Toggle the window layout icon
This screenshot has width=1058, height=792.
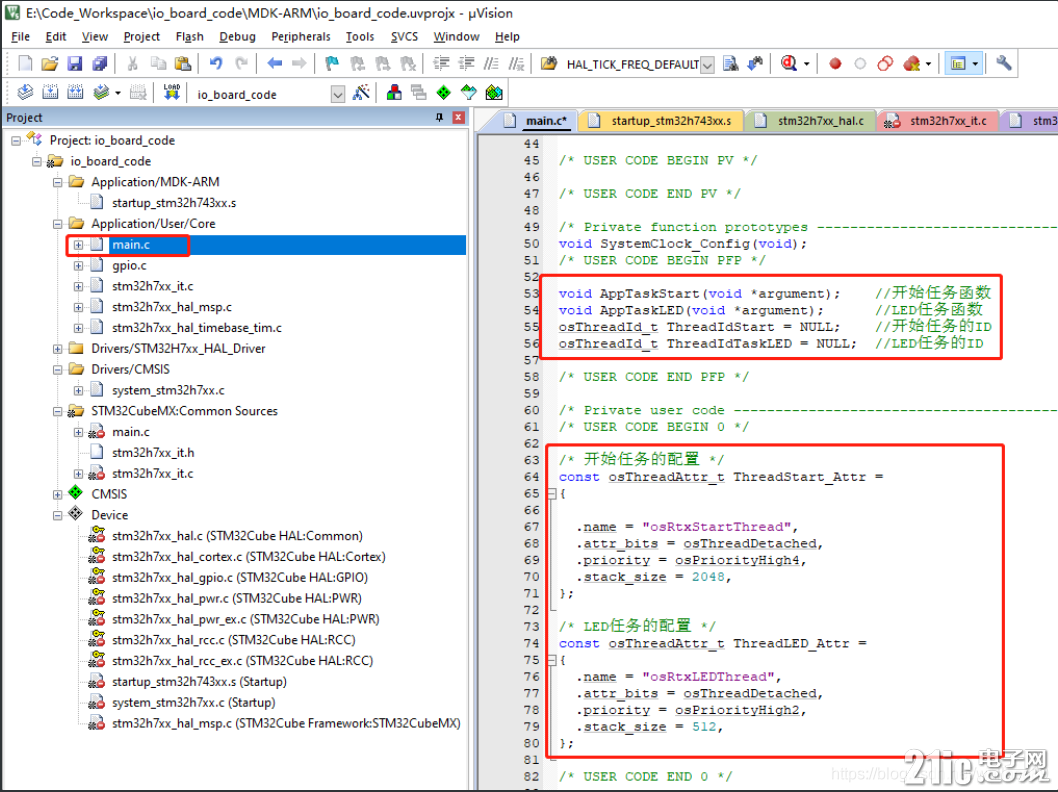[958, 63]
